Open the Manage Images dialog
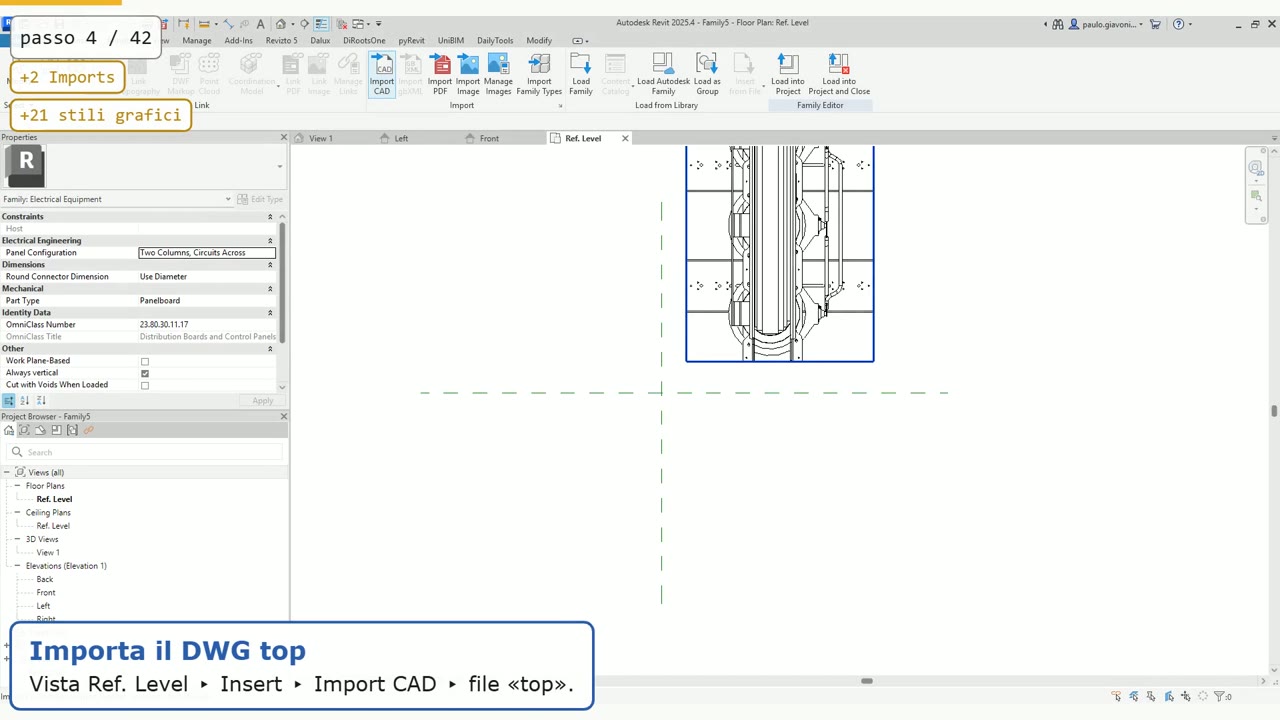The height and width of the screenshot is (720, 1280). point(498,75)
